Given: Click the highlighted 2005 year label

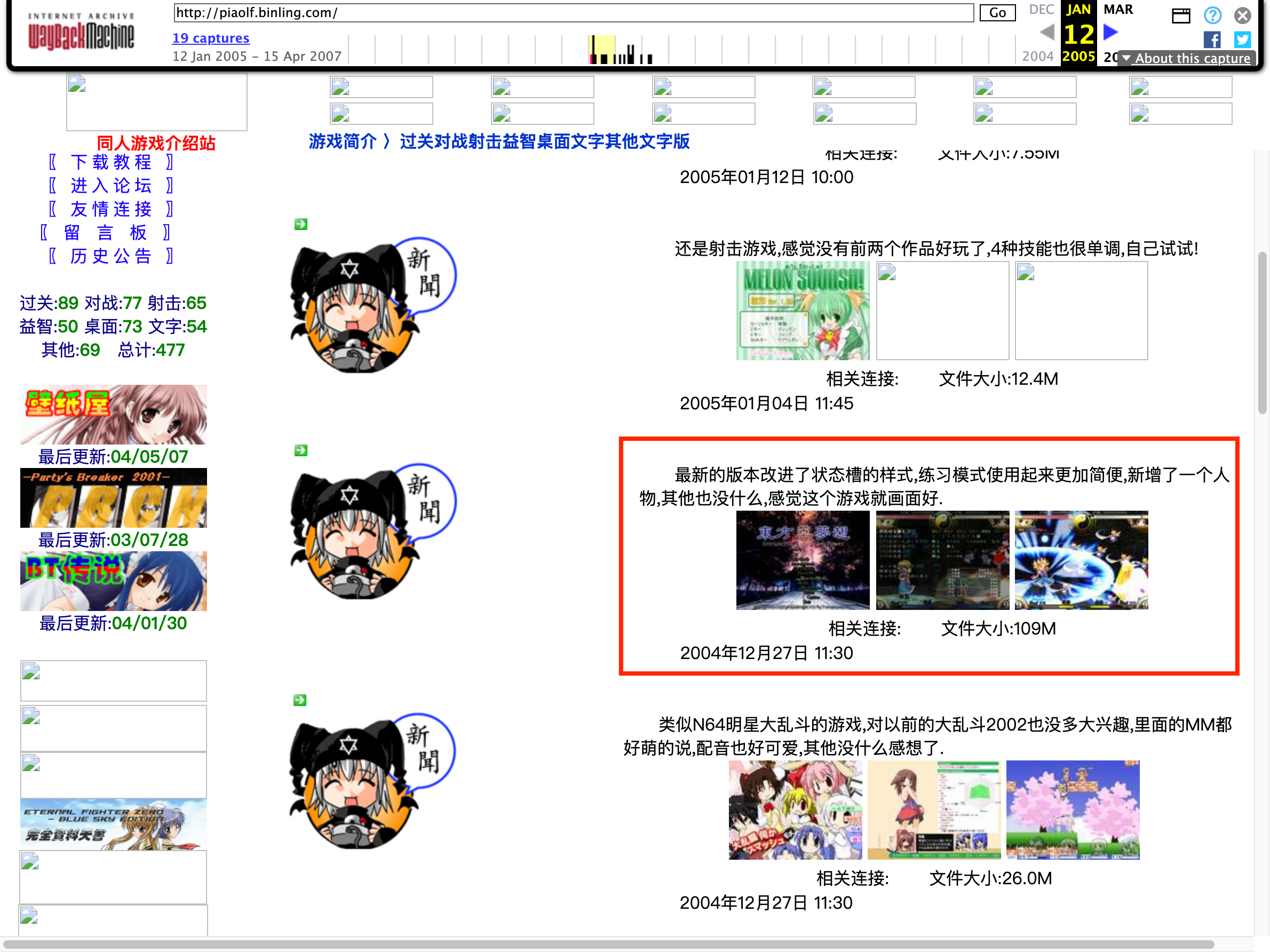Looking at the screenshot, I should tap(1078, 56).
